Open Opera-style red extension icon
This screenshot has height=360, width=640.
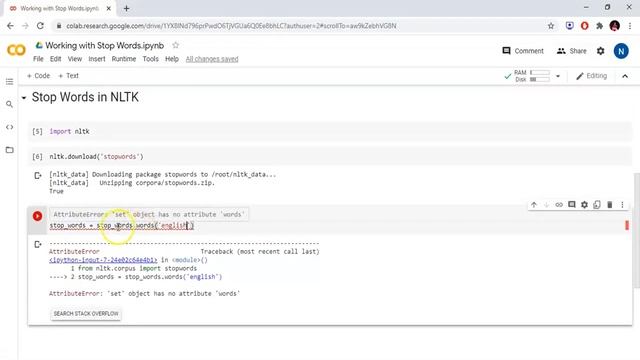584,26
